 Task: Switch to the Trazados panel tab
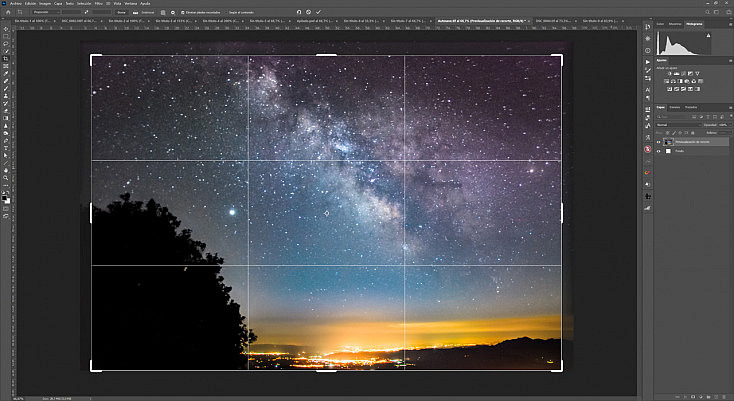pyautogui.click(x=691, y=107)
